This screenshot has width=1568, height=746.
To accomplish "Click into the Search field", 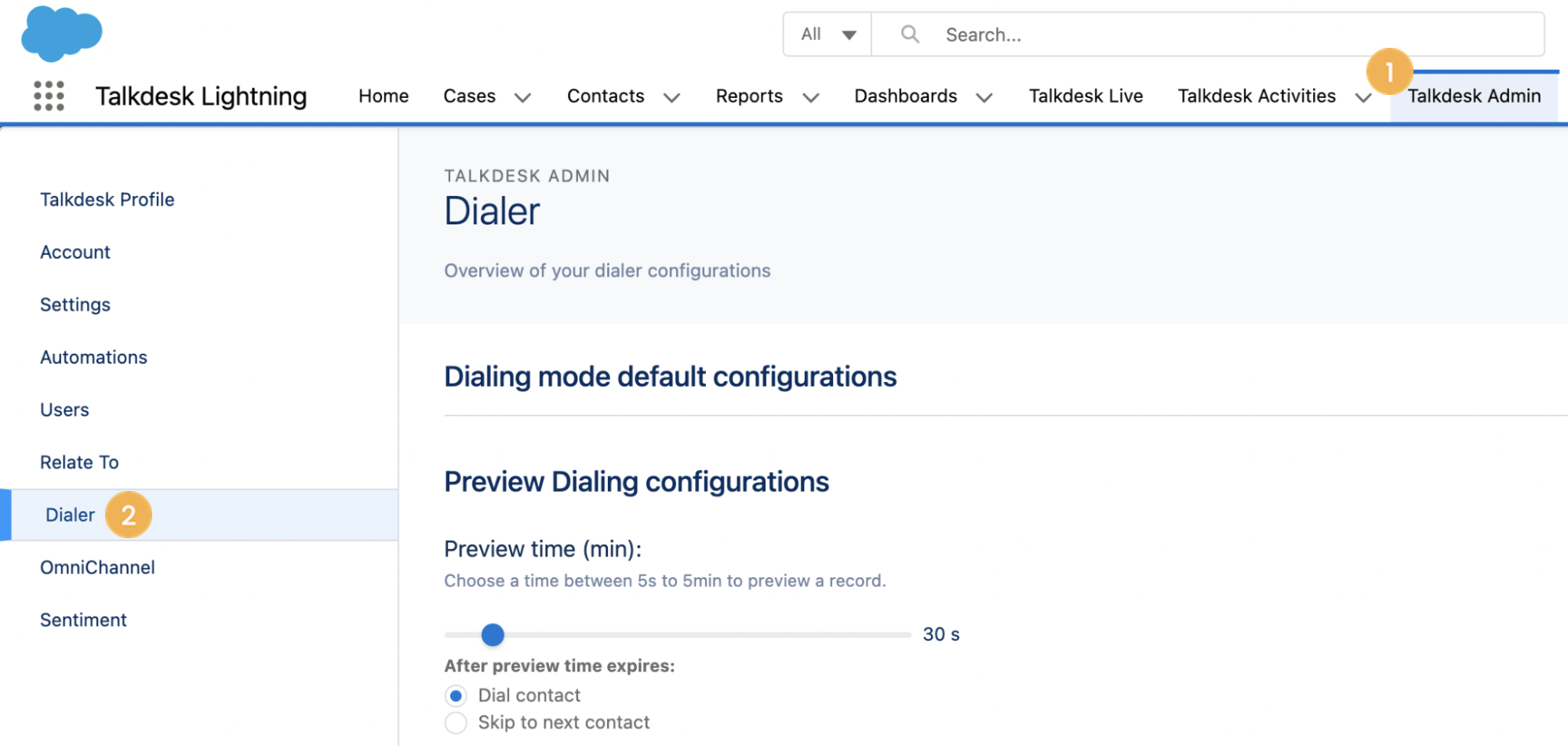I will pyautogui.click(x=1208, y=35).
